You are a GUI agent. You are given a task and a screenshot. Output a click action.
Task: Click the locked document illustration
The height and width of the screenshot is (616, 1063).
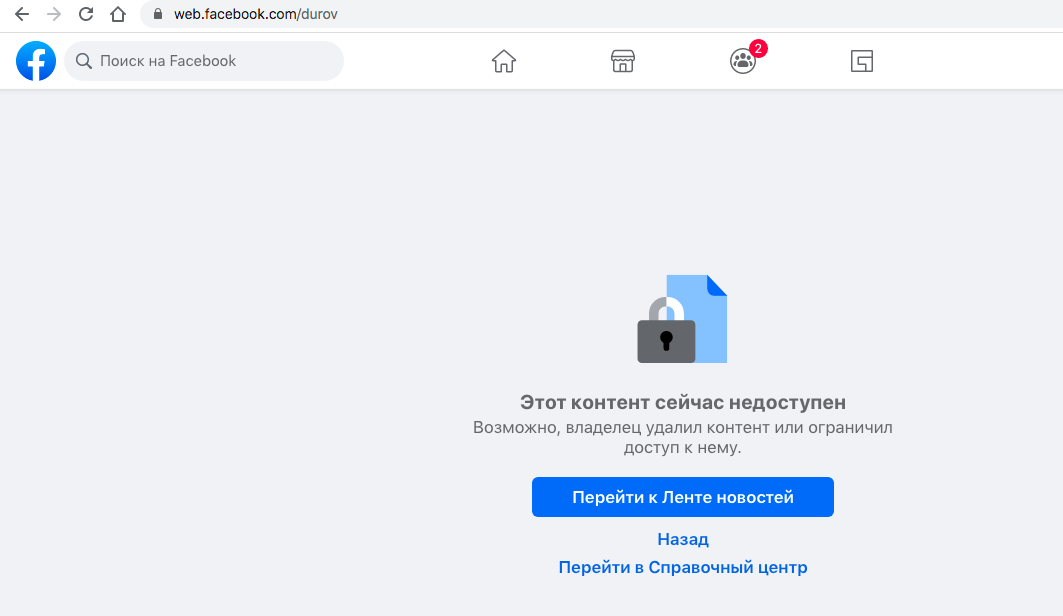tap(683, 320)
